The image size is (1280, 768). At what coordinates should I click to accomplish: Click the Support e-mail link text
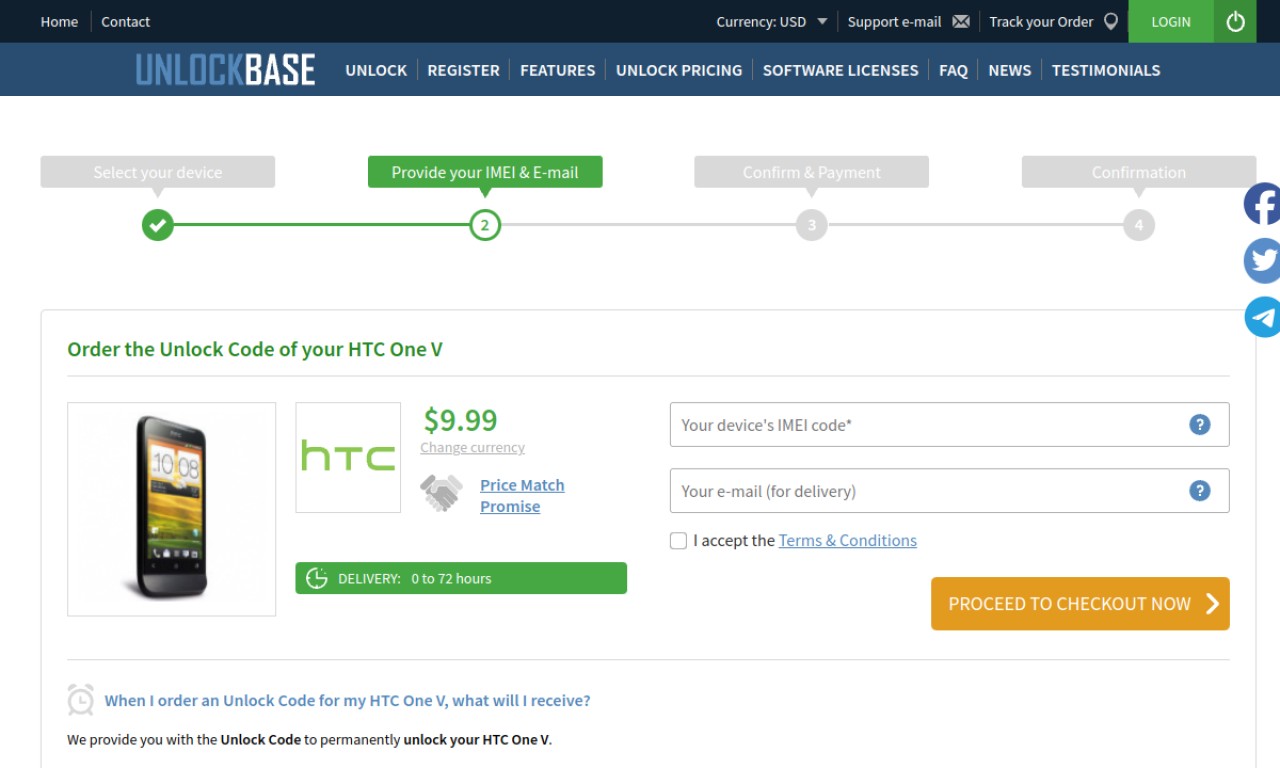tap(894, 21)
